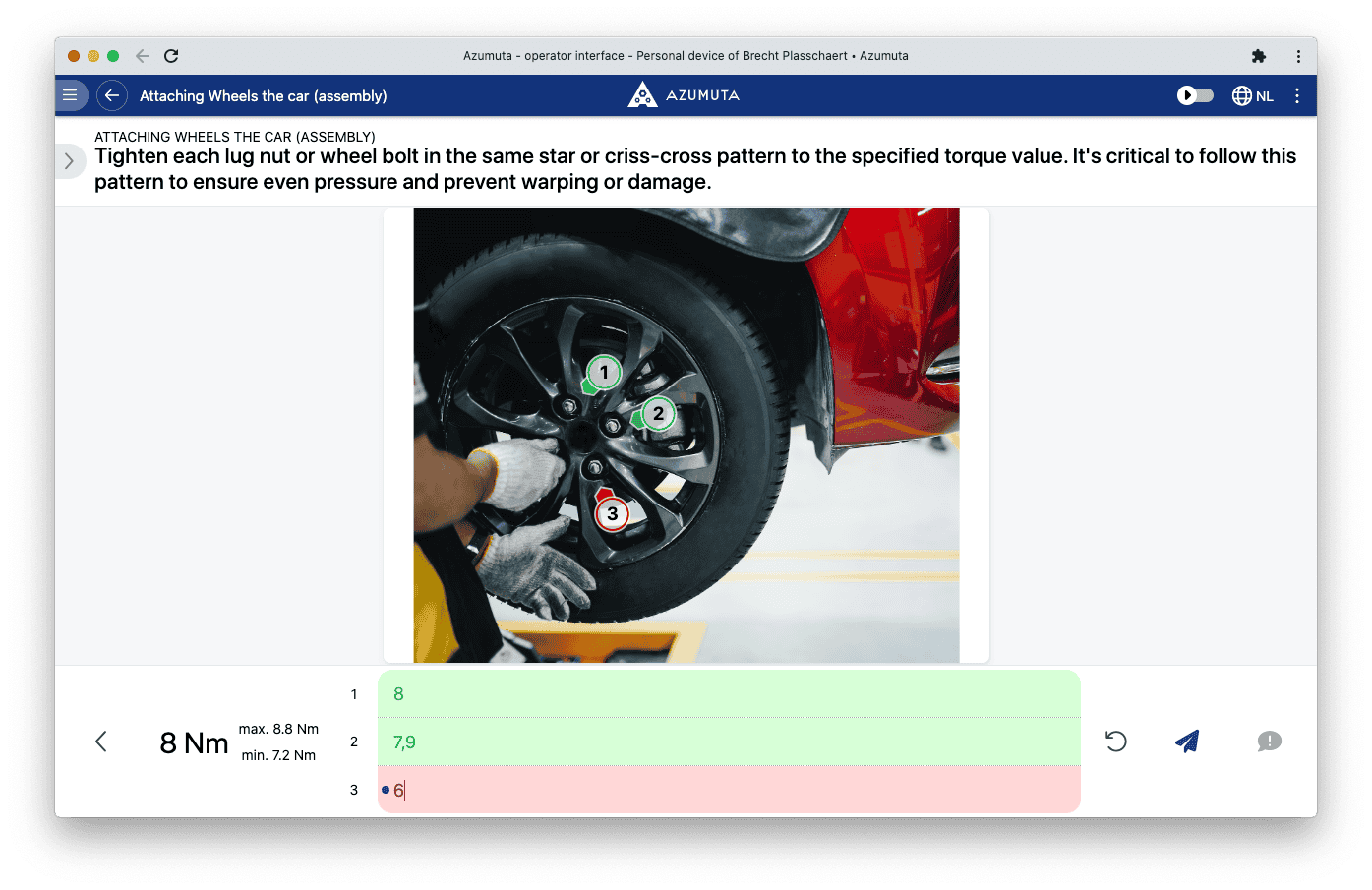Click the Azumuta logo in the header

point(683,94)
